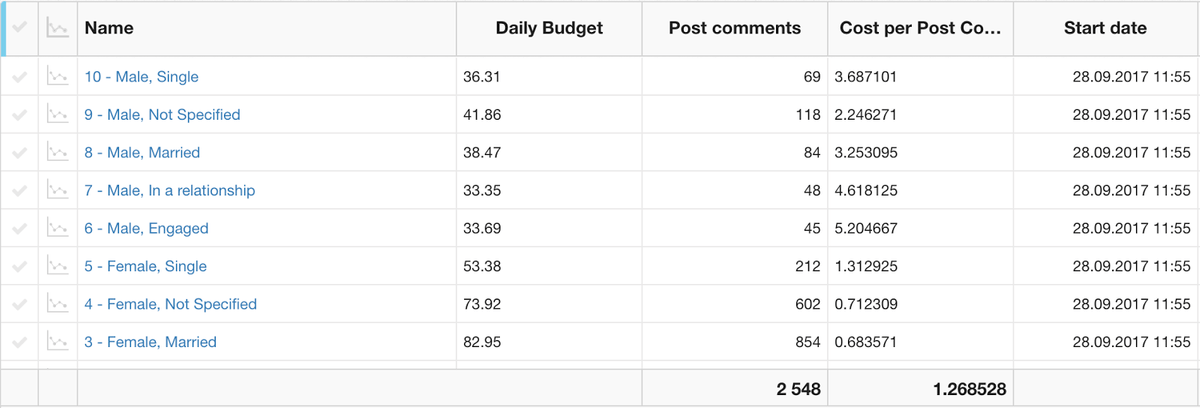Open chart icon for 8 - Male, Married
This screenshot has width=1200, height=408.
(58, 152)
